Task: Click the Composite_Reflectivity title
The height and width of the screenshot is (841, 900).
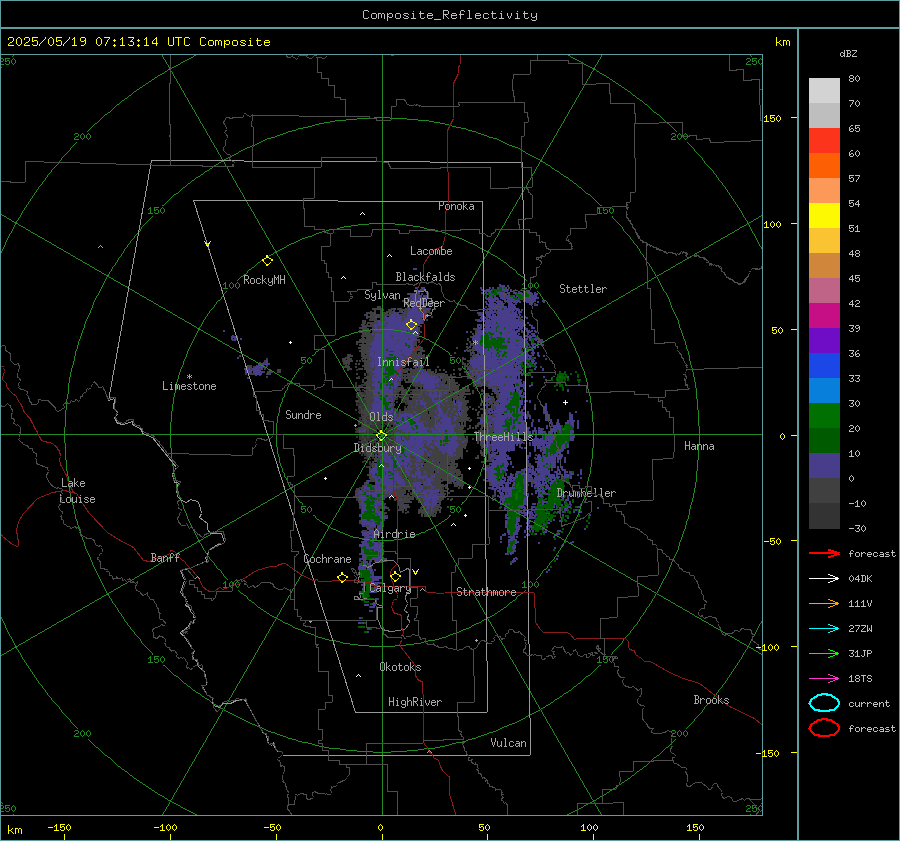Action: [450, 15]
